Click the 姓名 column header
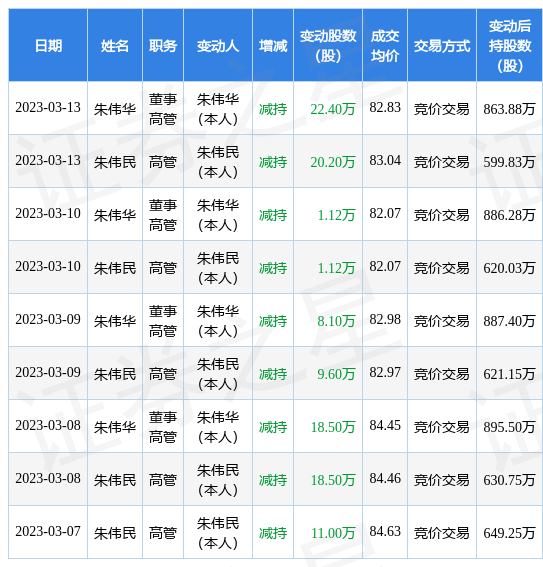The image size is (543, 567). 115,46
